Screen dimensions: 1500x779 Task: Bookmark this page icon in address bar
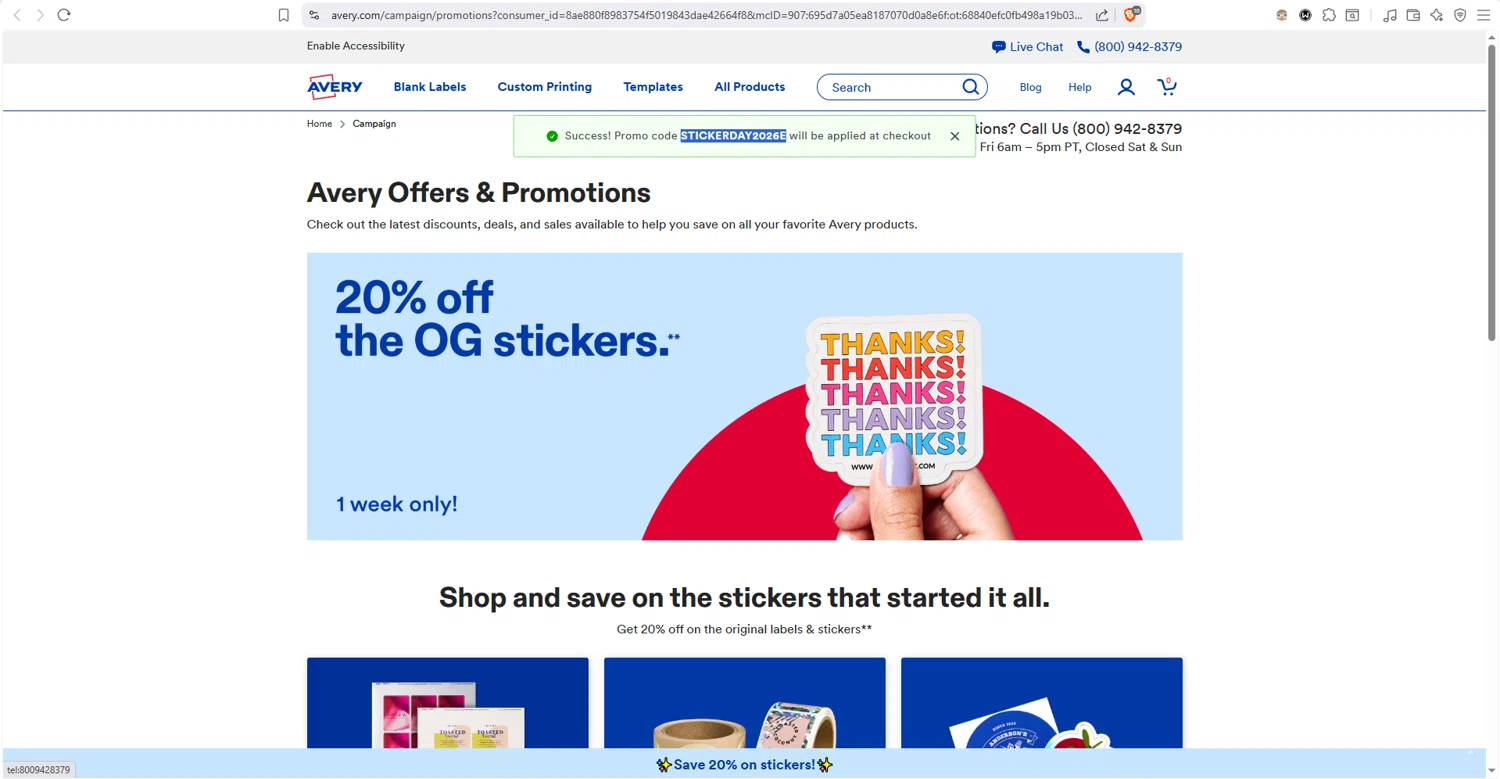tap(284, 15)
